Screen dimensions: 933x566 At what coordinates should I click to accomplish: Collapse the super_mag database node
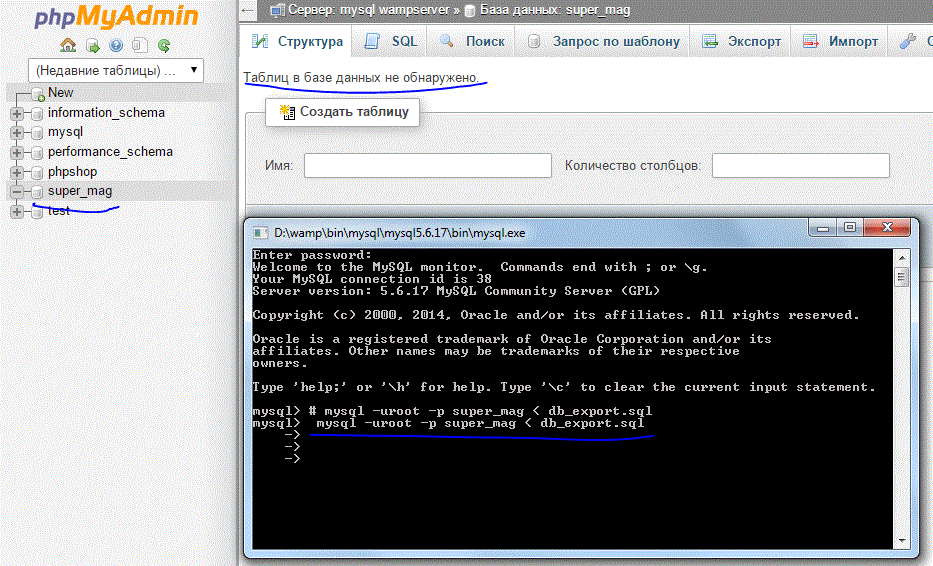coord(16,191)
